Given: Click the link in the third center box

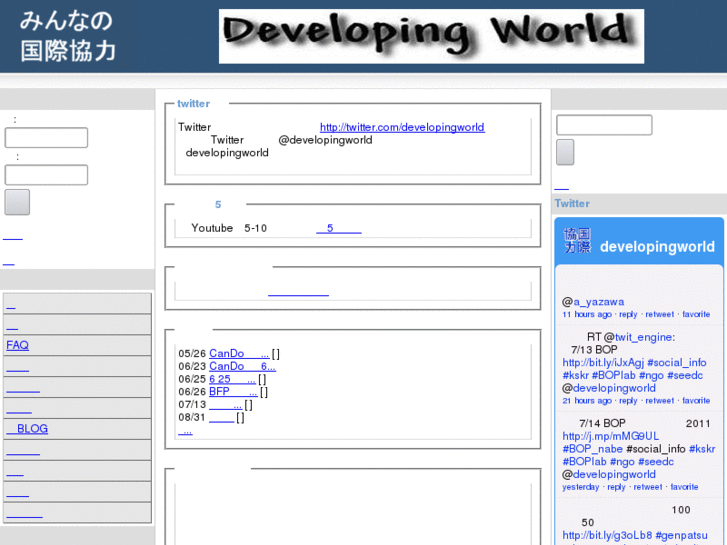Looking at the screenshot, I should [x=298, y=292].
